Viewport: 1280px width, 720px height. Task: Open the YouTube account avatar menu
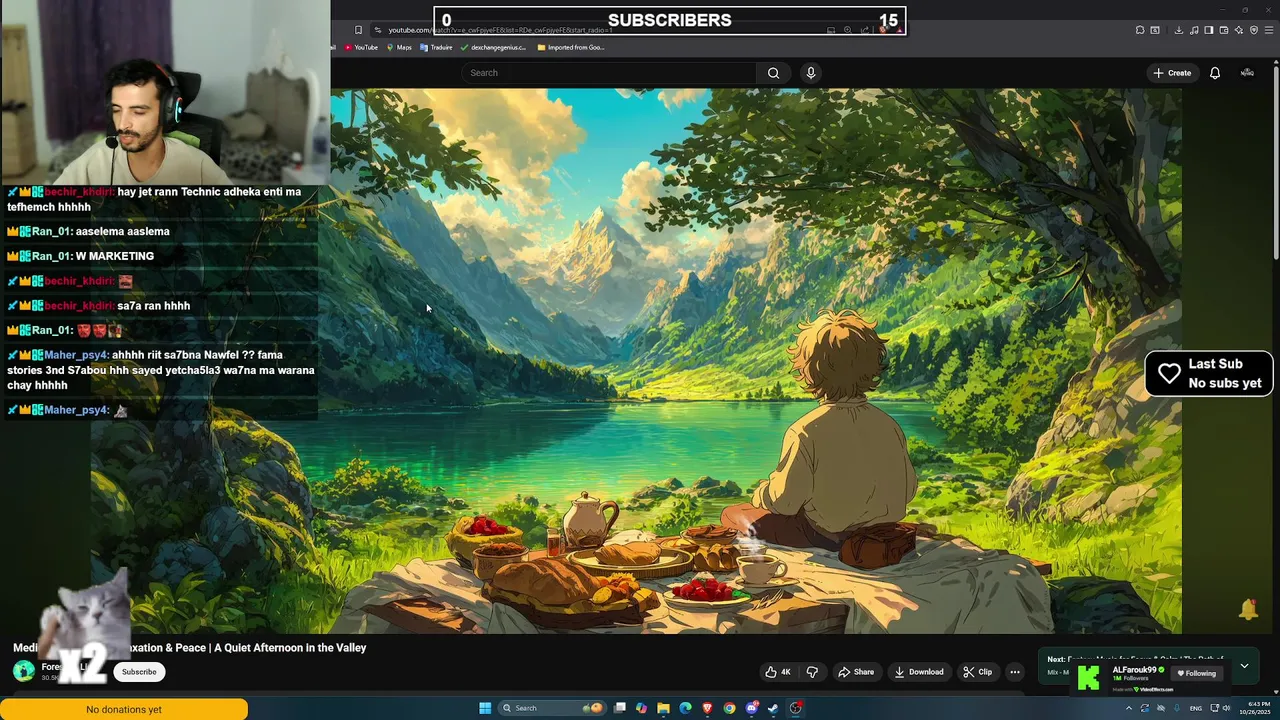[1247, 73]
